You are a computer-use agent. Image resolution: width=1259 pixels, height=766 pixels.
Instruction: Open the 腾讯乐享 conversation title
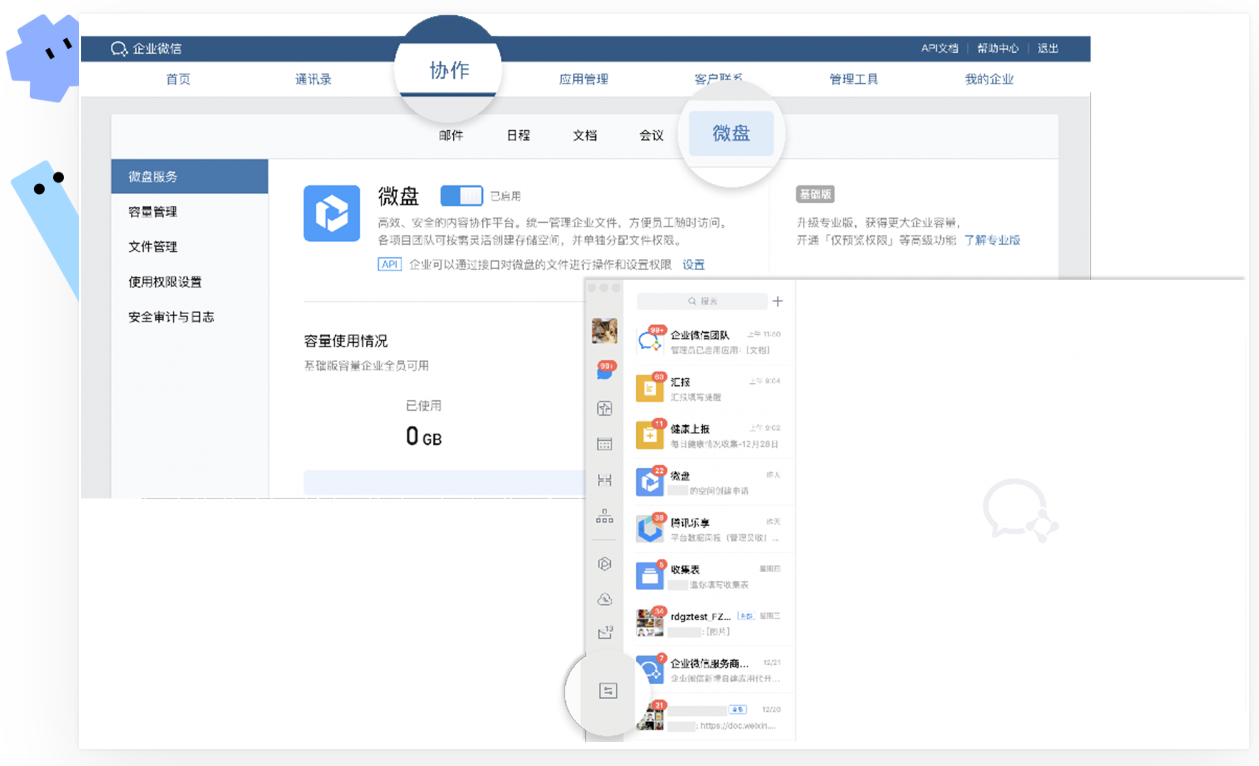click(690, 523)
